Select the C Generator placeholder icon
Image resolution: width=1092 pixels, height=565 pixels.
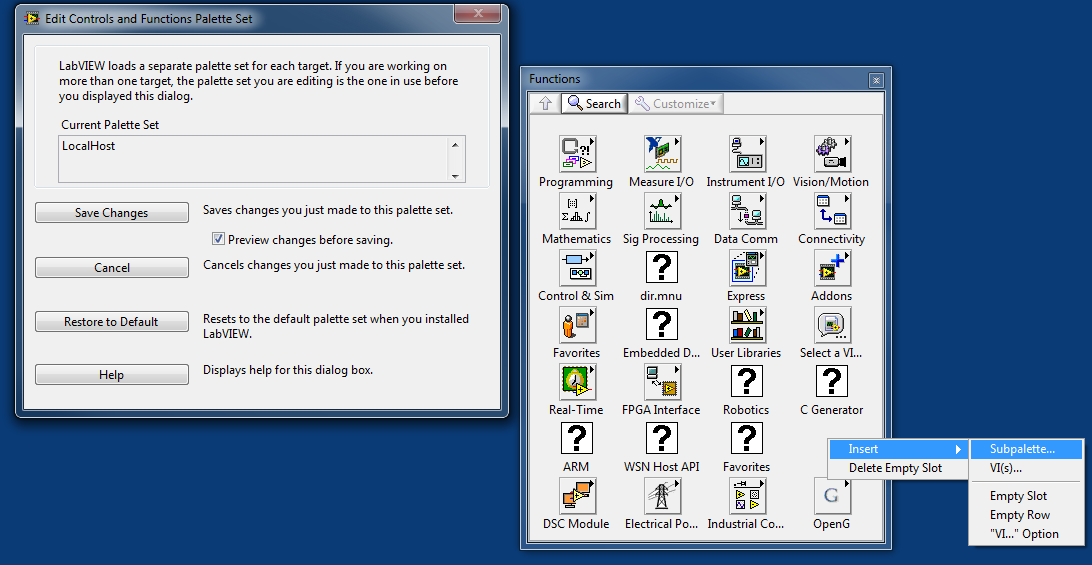(x=832, y=382)
